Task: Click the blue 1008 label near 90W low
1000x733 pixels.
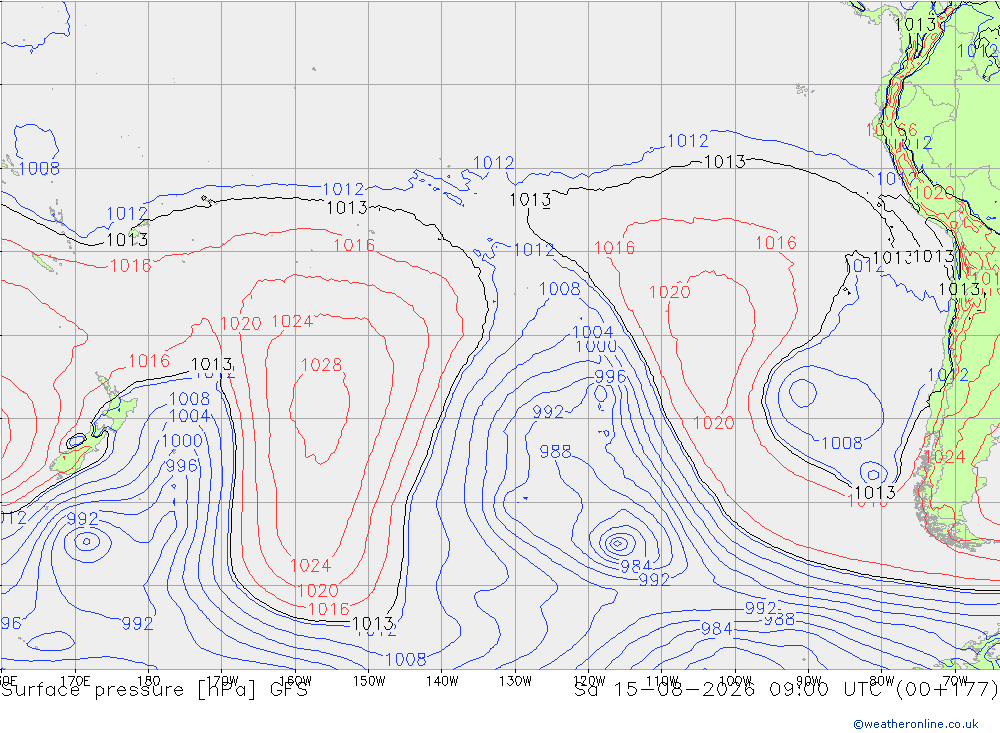Action: tap(842, 443)
